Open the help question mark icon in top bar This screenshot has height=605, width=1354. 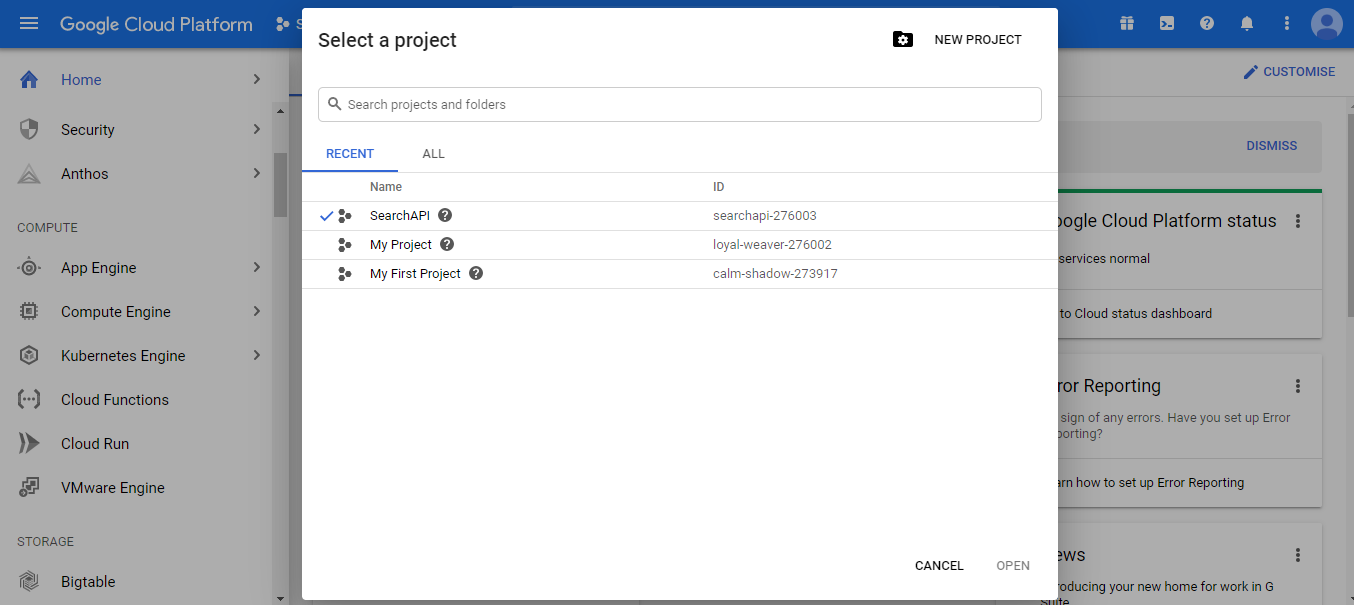1207,24
